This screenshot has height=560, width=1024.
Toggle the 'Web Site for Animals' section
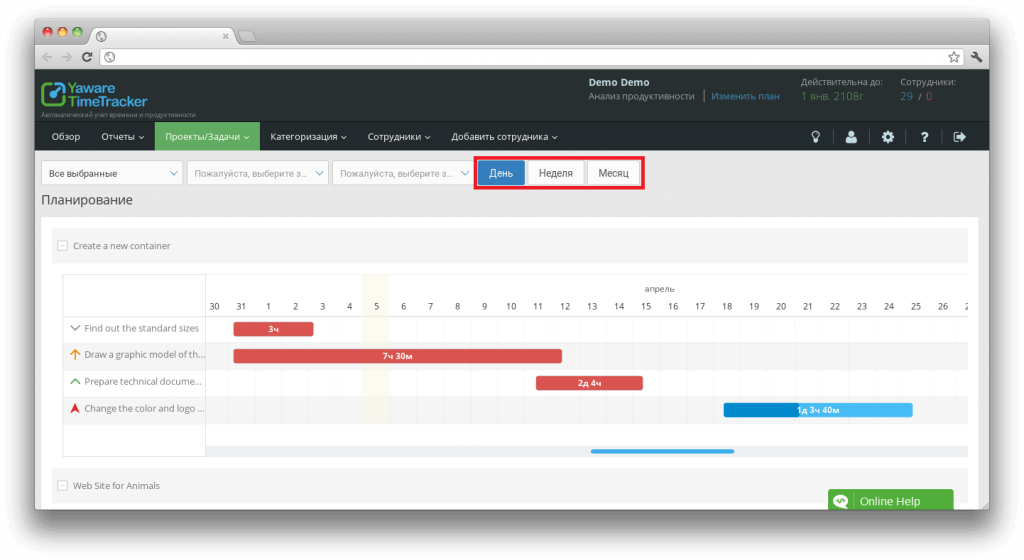63,486
